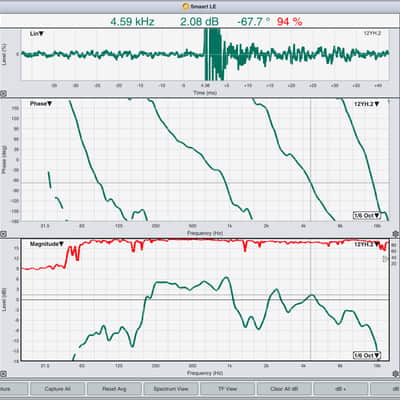Click the corner icon under the magnitude plot
400x400 pixels.
3,374
